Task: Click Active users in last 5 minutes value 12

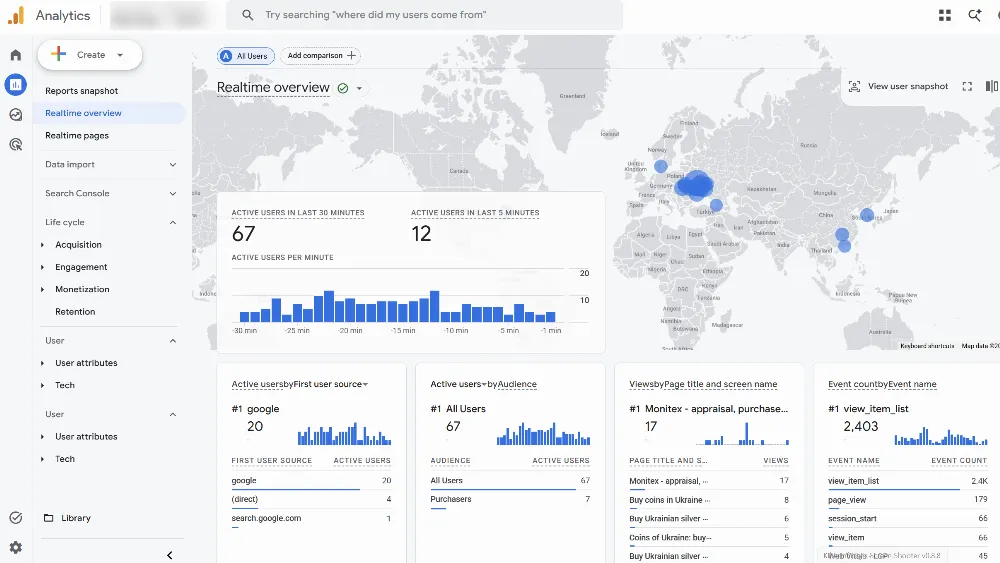Action: (x=422, y=234)
